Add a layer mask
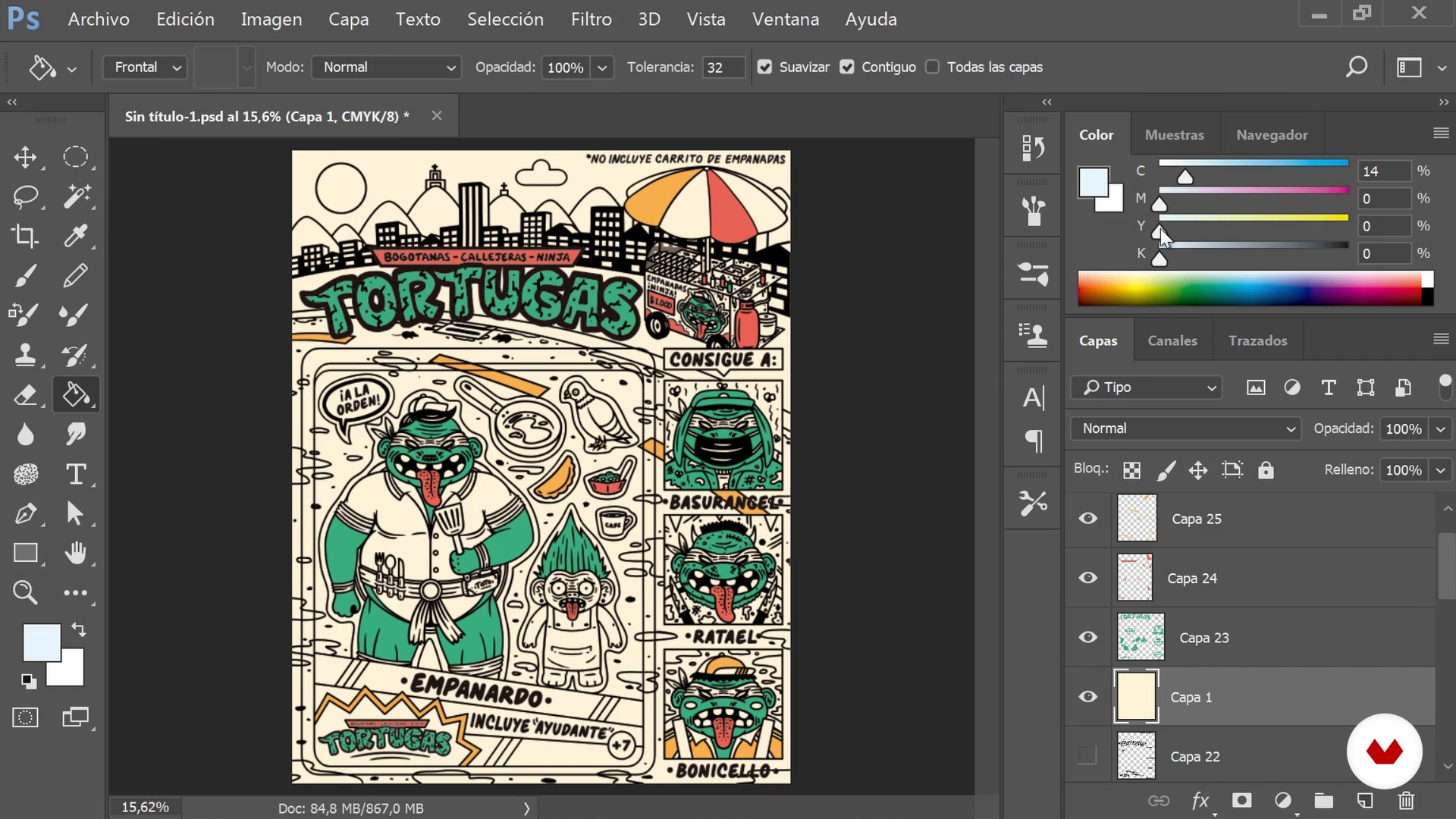This screenshot has width=1456, height=819. (x=1241, y=801)
